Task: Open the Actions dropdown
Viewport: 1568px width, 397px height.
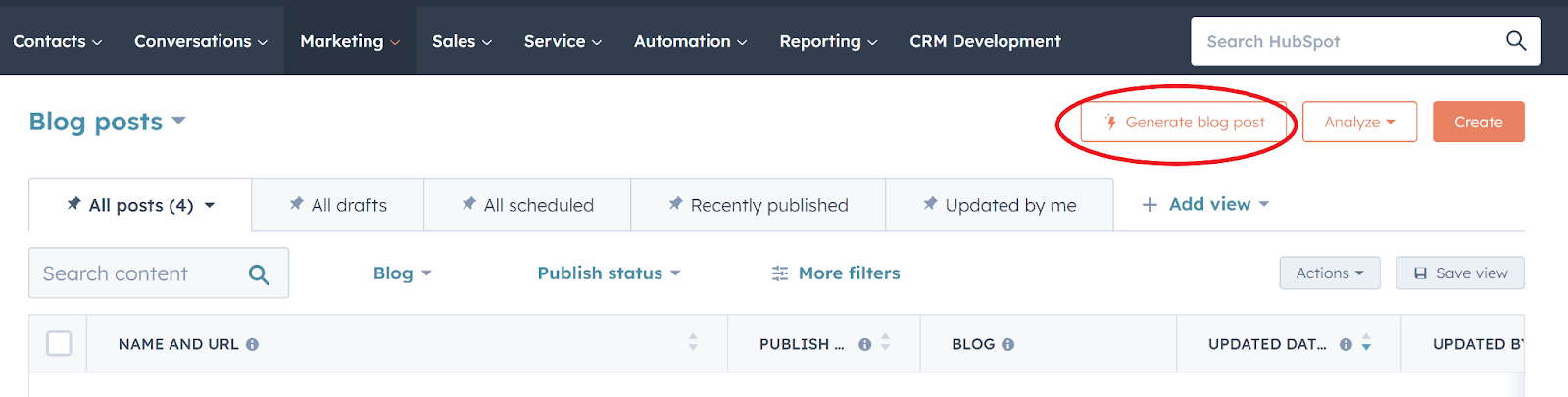Action: pos(1330,273)
